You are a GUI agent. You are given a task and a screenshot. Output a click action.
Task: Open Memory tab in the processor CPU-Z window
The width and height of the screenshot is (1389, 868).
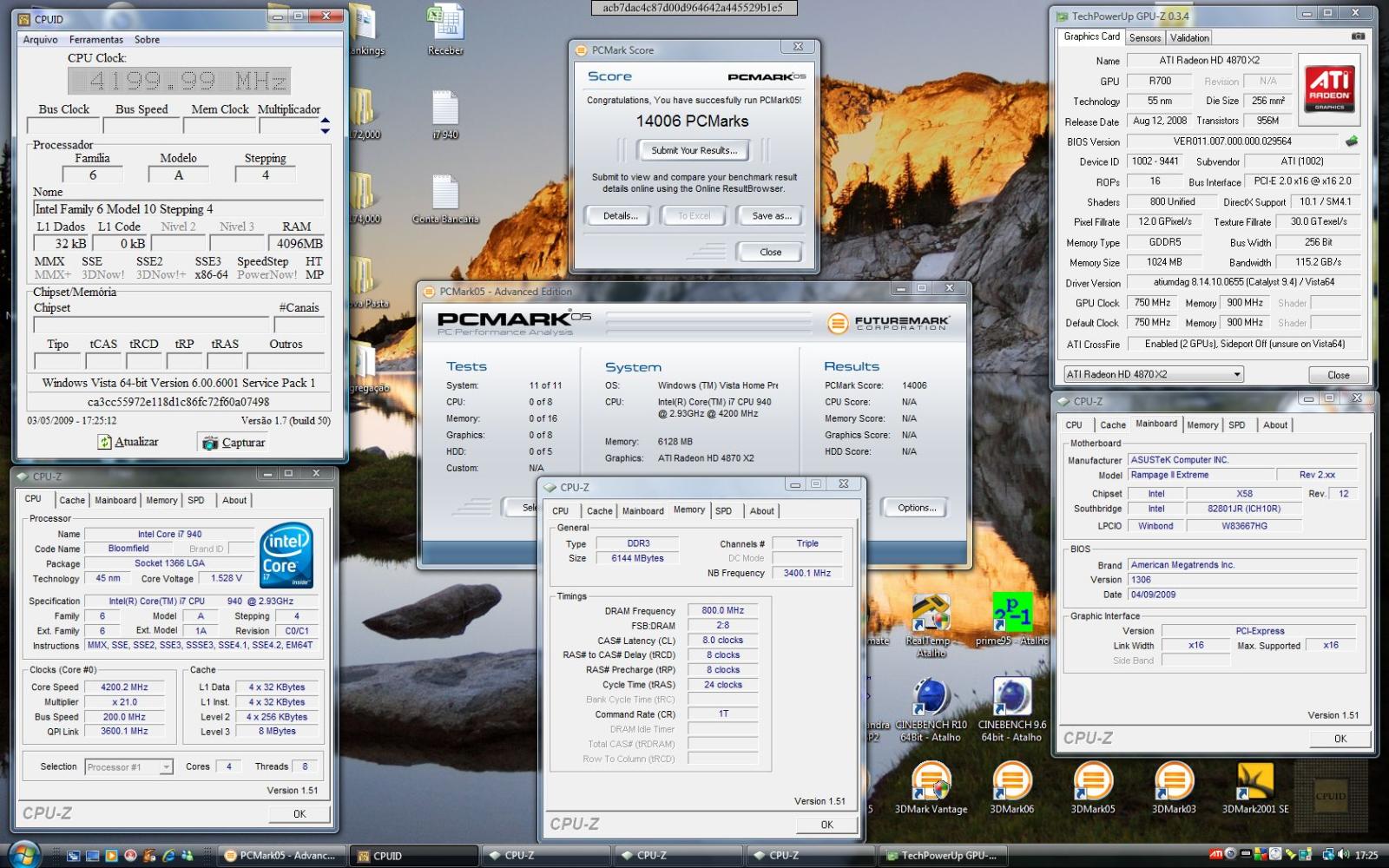point(161,500)
